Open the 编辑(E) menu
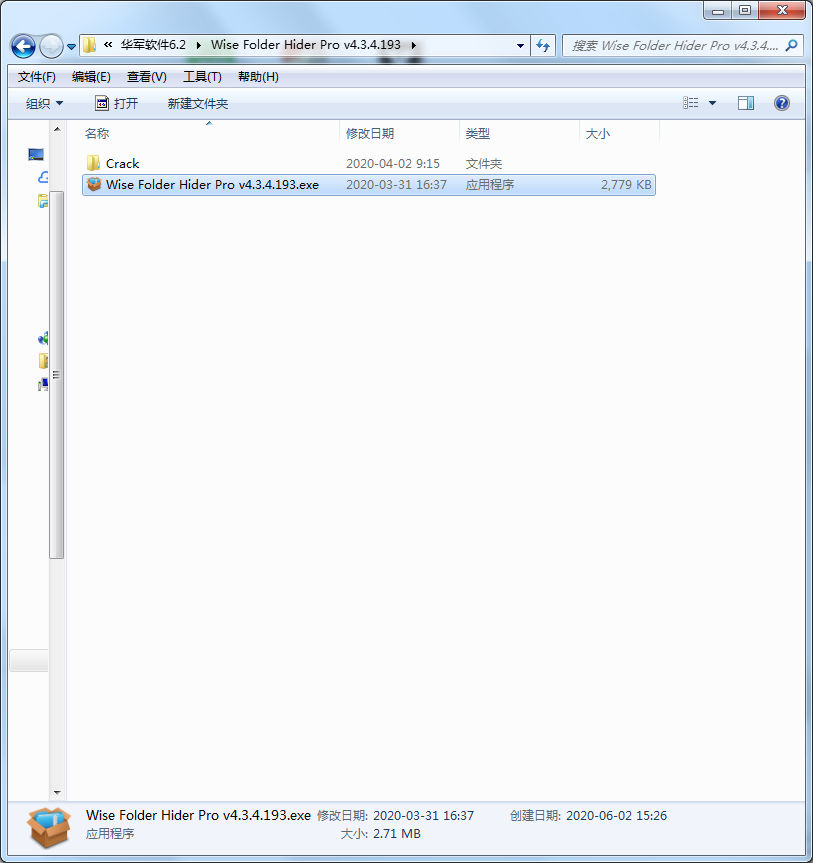 coord(91,77)
